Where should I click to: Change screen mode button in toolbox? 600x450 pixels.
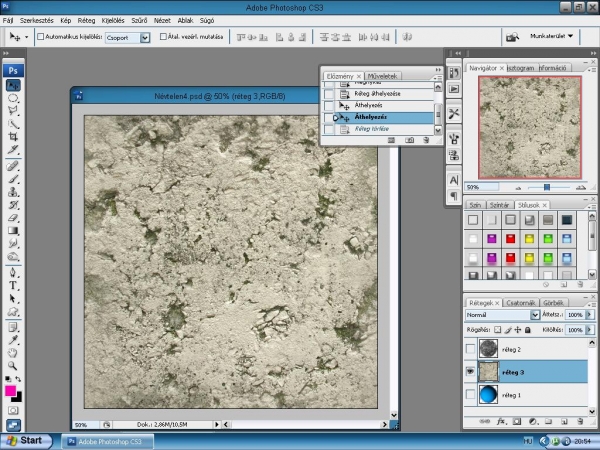pyautogui.click(x=13, y=425)
